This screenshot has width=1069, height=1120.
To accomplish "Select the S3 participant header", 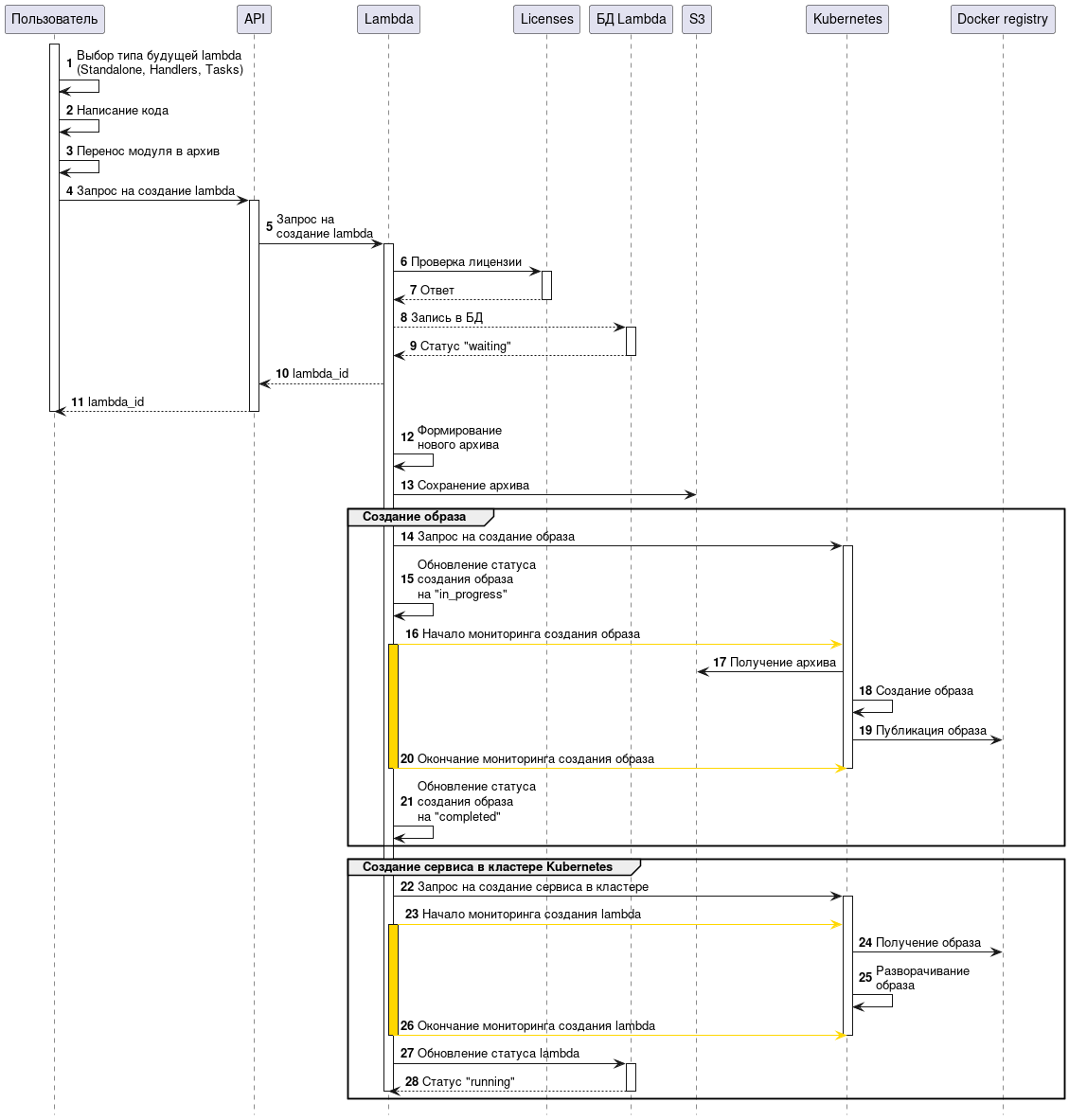I will click(696, 19).
